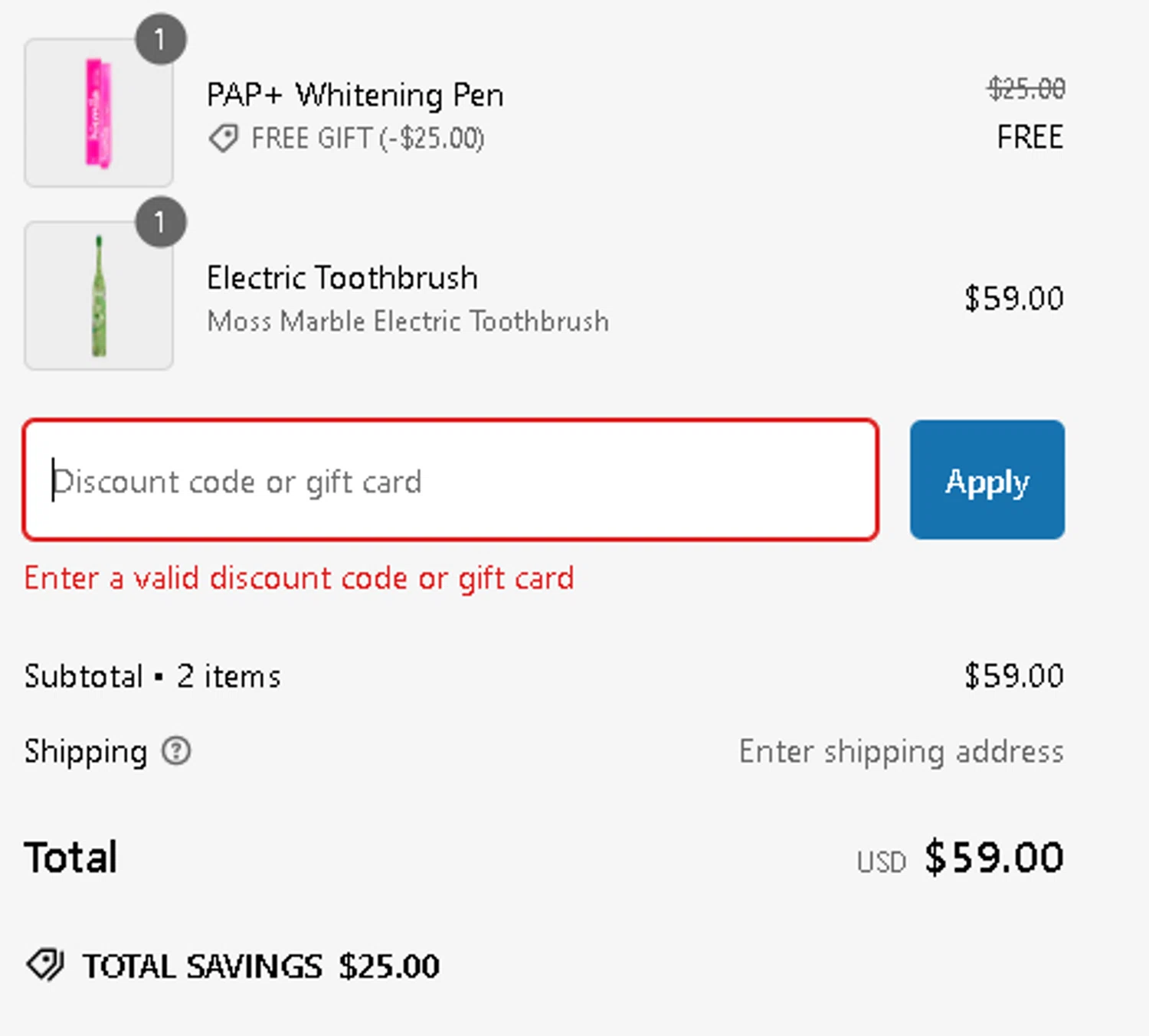Click the crossed-out $25.00 original price
Screen dimensions: 1149x1036
1026,89
